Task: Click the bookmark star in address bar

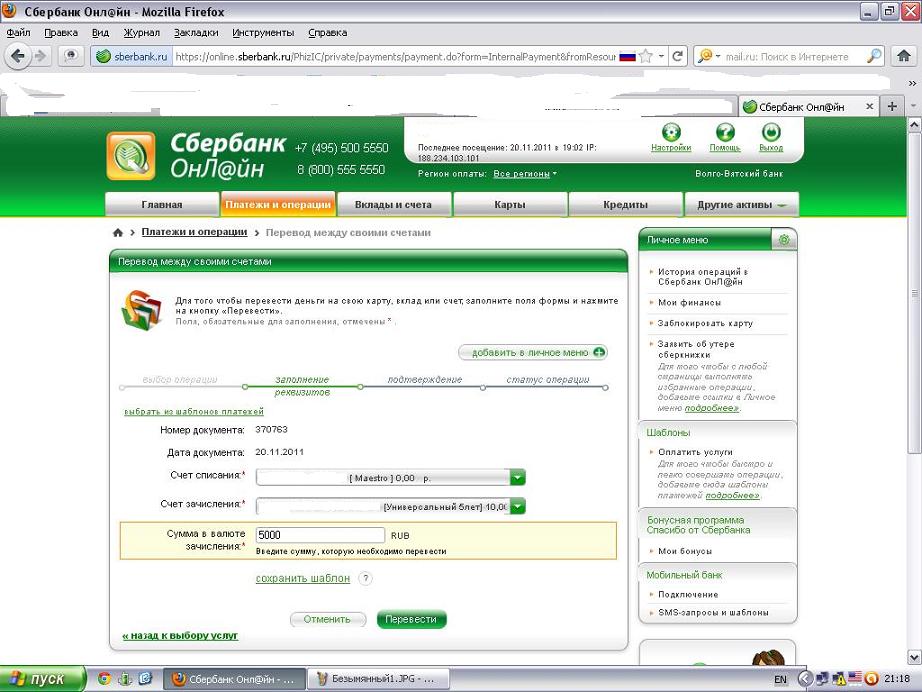Action: (x=646, y=57)
